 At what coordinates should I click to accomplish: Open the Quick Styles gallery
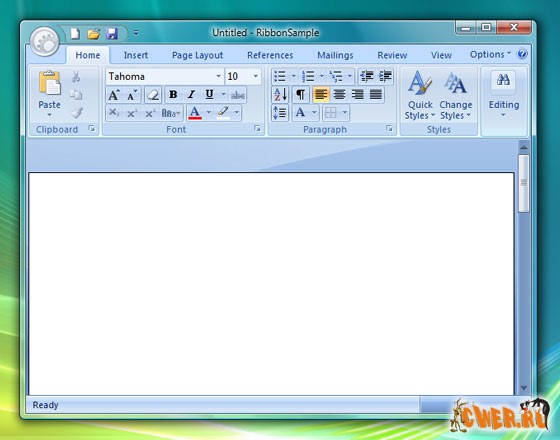pos(420,95)
